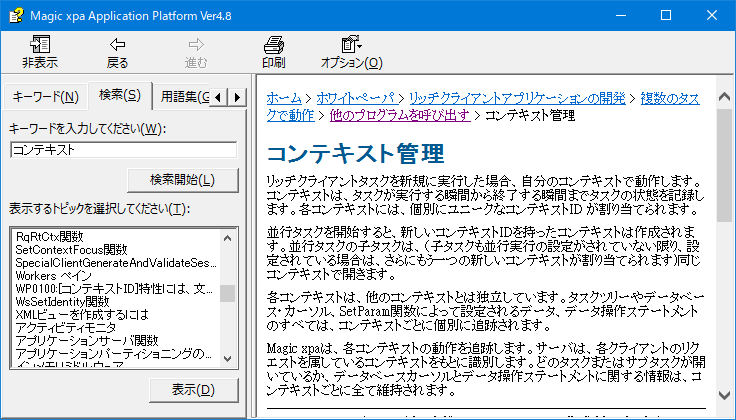The width and height of the screenshot is (736, 420).
Task: Switch to the キーワード(N) tab
Action: click(x=44, y=97)
